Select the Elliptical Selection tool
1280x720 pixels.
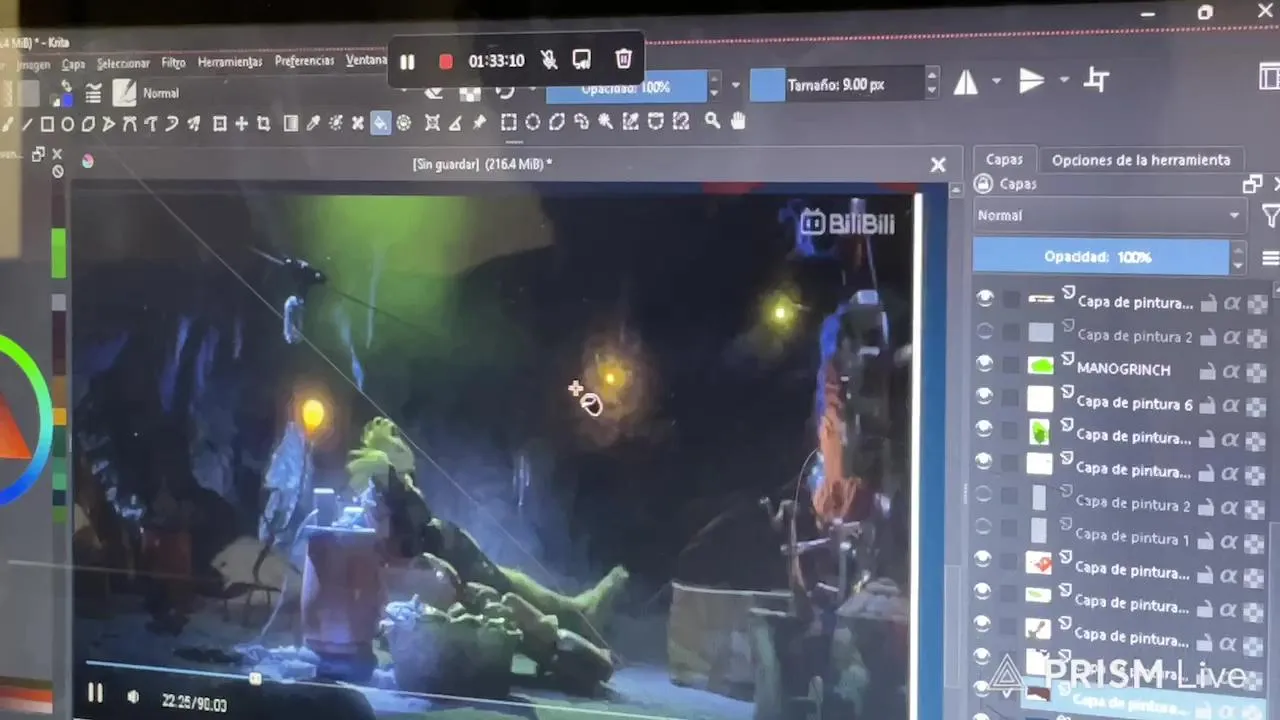point(532,122)
